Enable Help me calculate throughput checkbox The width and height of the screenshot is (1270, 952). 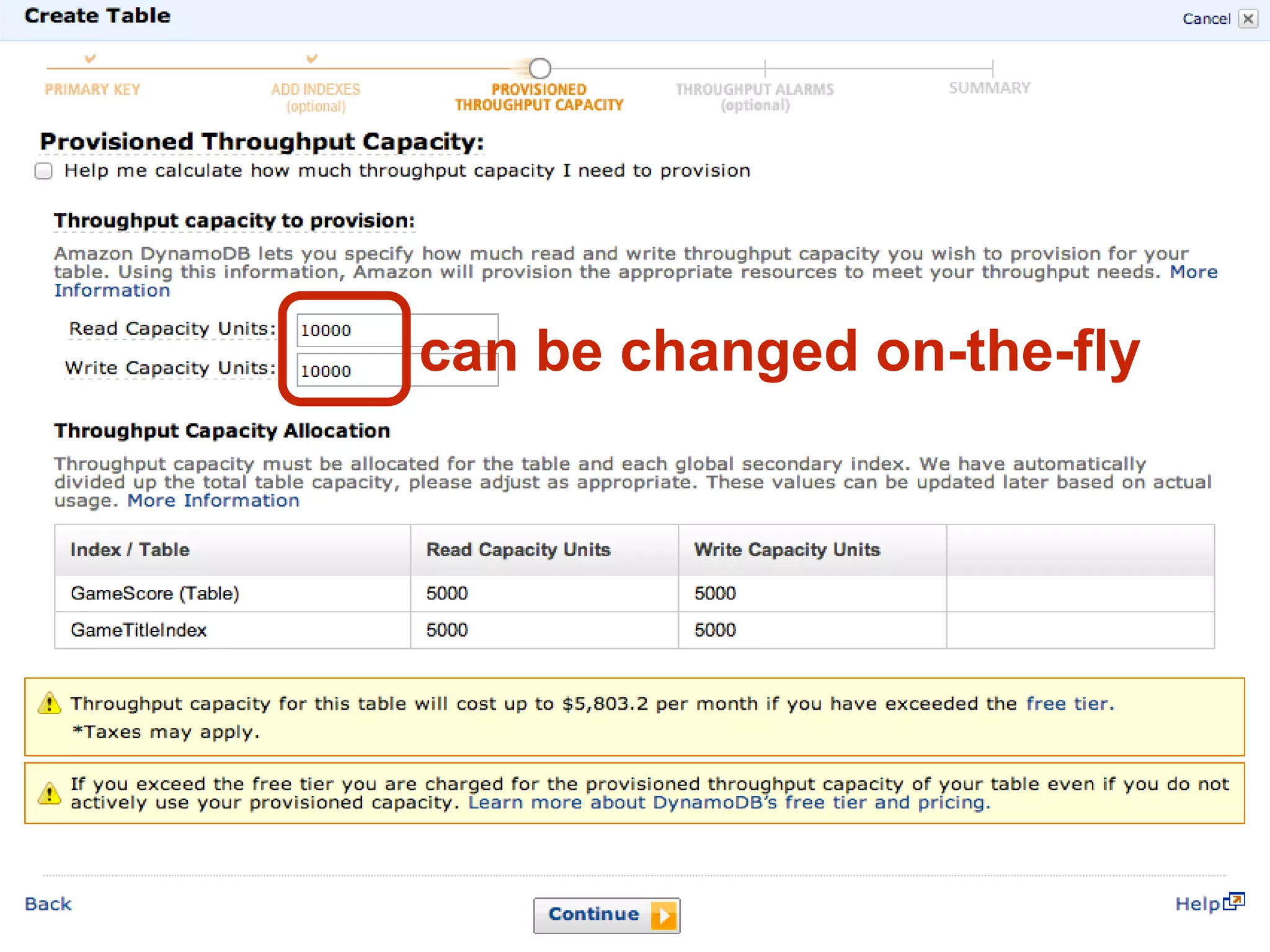43,171
